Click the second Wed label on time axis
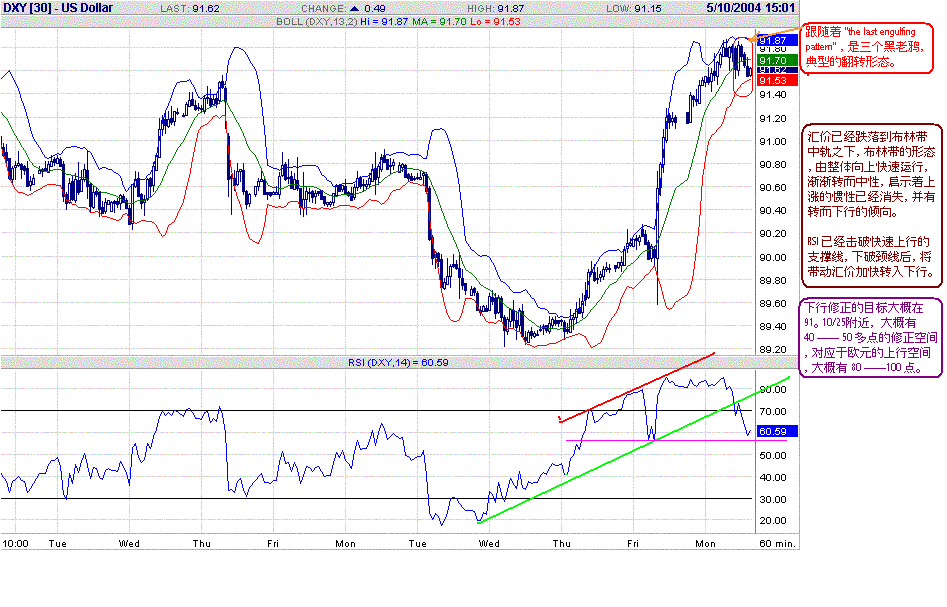This screenshot has width=947, height=607. [x=489, y=544]
